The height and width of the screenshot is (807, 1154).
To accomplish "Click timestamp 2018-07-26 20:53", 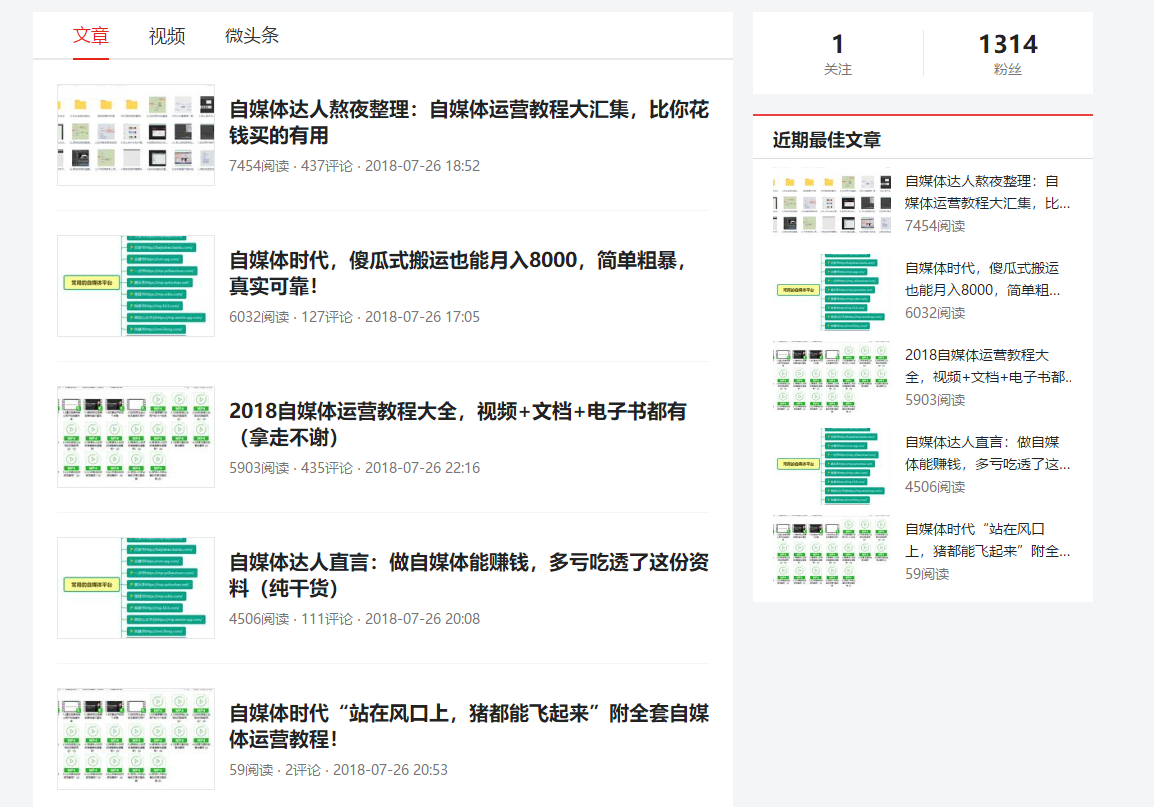I will [390, 769].
